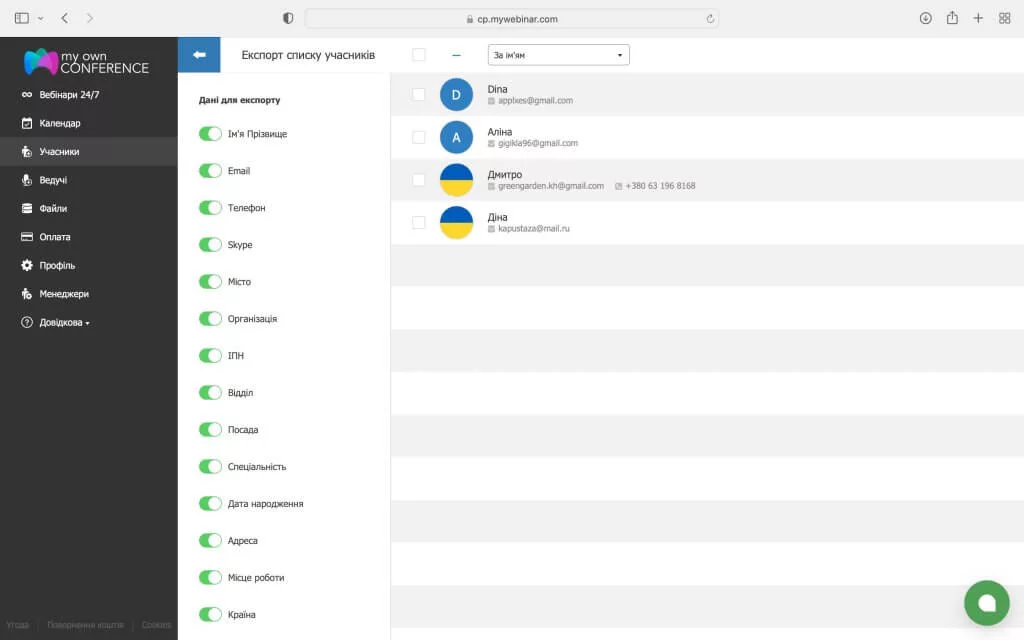Click Dina's blue avatar circle
Viewport: 1024px width, 640px height.
click(x=456, y=95)
